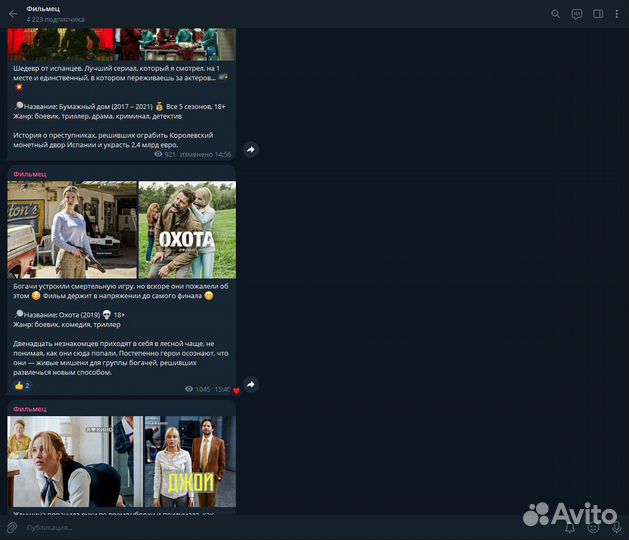The image size is (629, 540).
Task: Click Фильмец name above Джой post
Action: pyautogui.click(x=30, y=409)
